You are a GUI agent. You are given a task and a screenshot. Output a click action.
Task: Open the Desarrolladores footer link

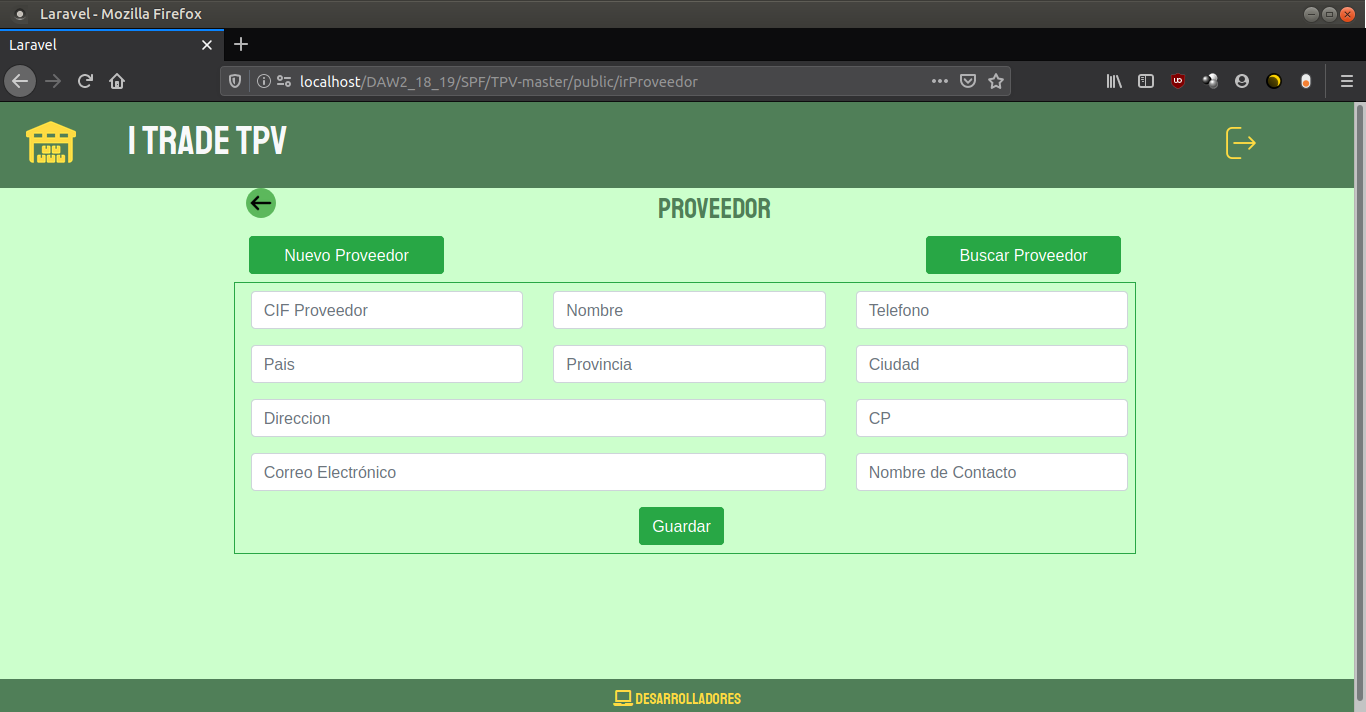[x=678, y=698]
